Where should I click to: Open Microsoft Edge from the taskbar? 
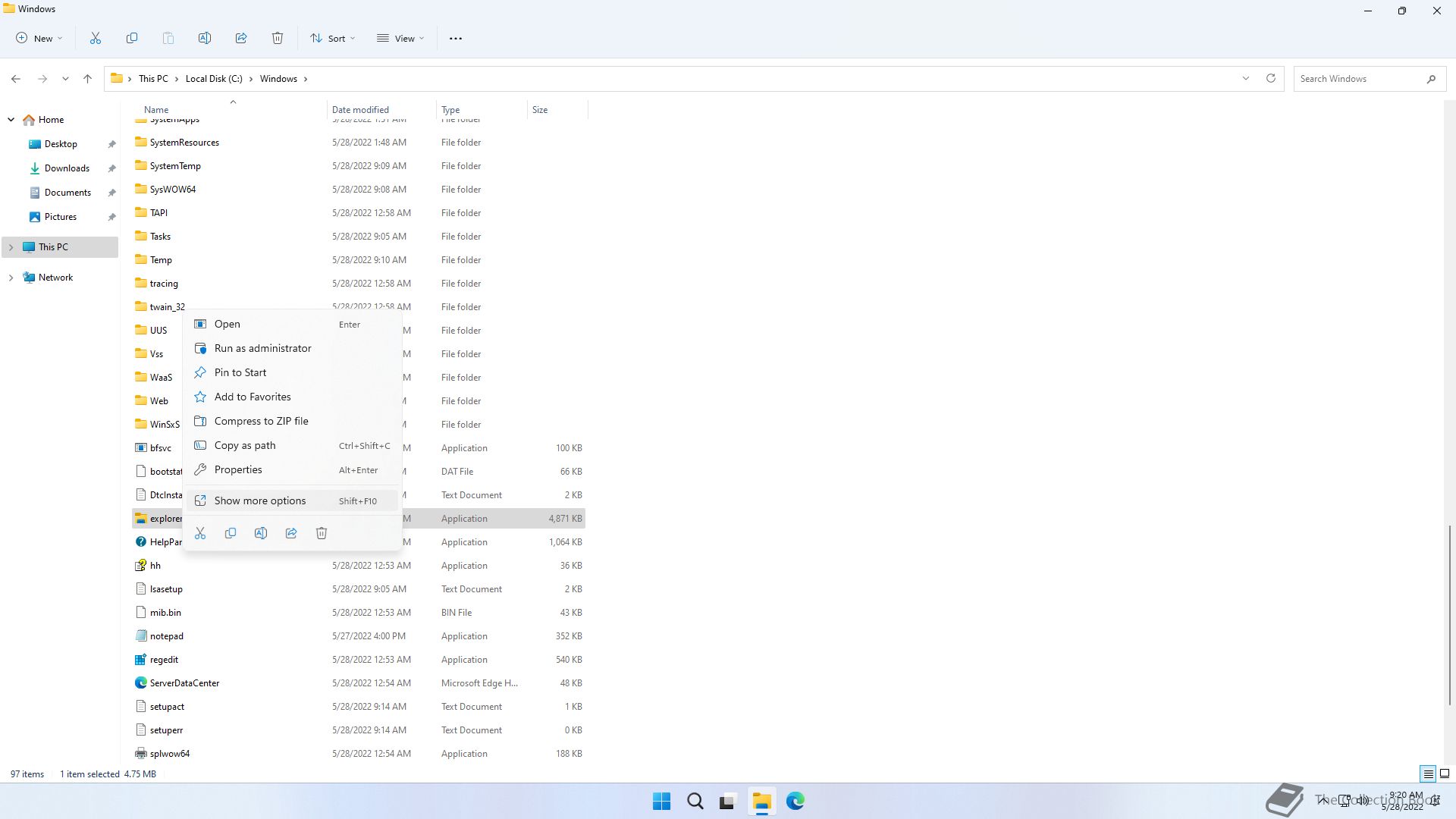coord(795,801)
